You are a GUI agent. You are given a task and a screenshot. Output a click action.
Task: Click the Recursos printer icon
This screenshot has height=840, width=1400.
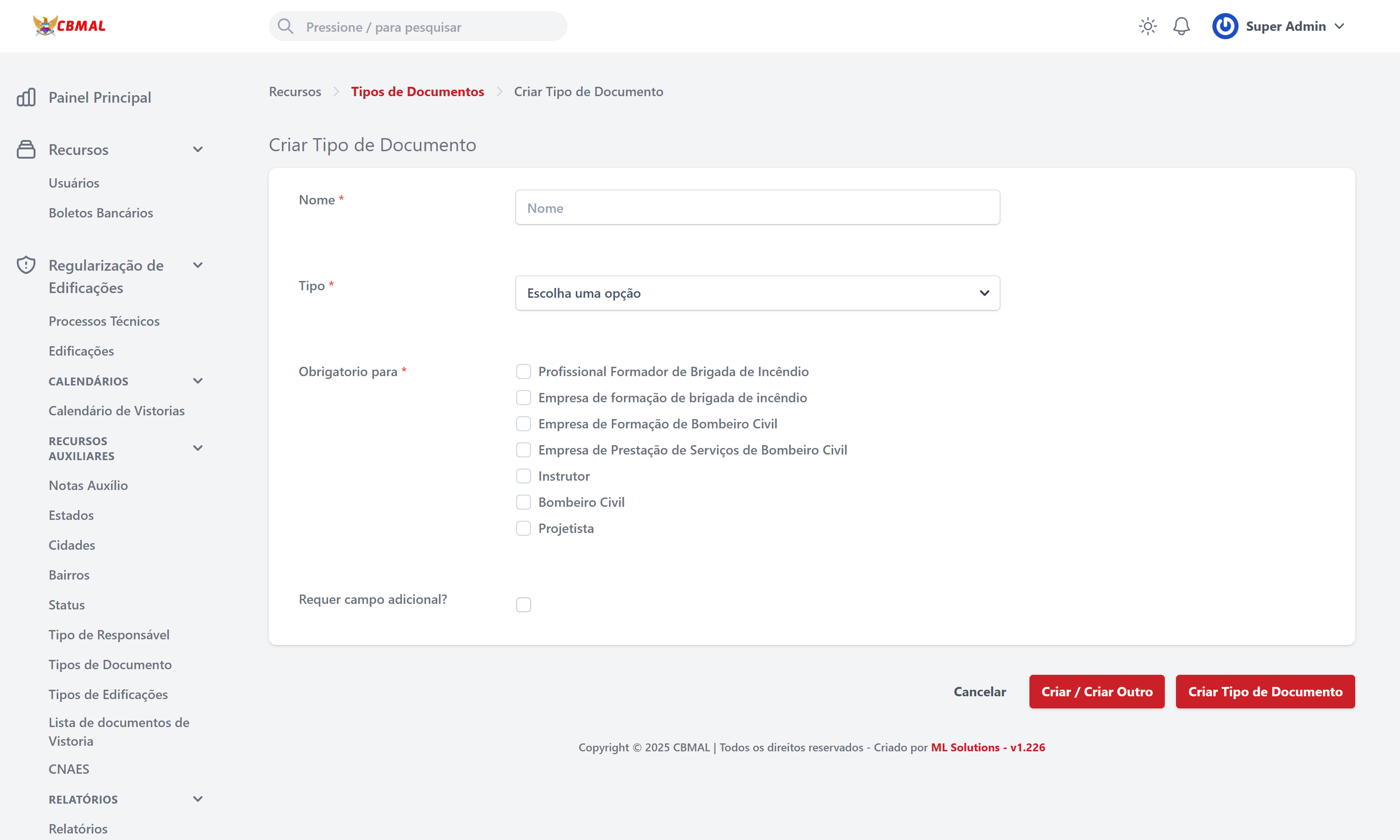[26, 149]
